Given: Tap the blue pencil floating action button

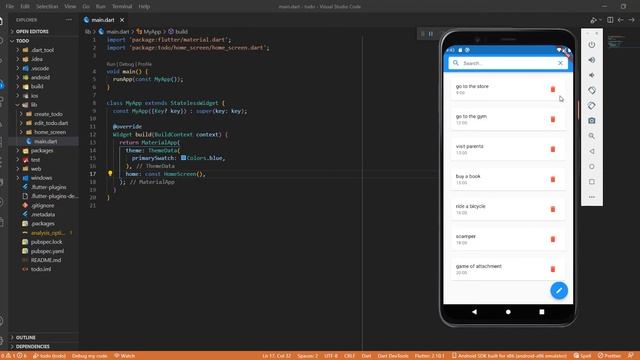Looking at the screenshot, I should tap(559, 291).
